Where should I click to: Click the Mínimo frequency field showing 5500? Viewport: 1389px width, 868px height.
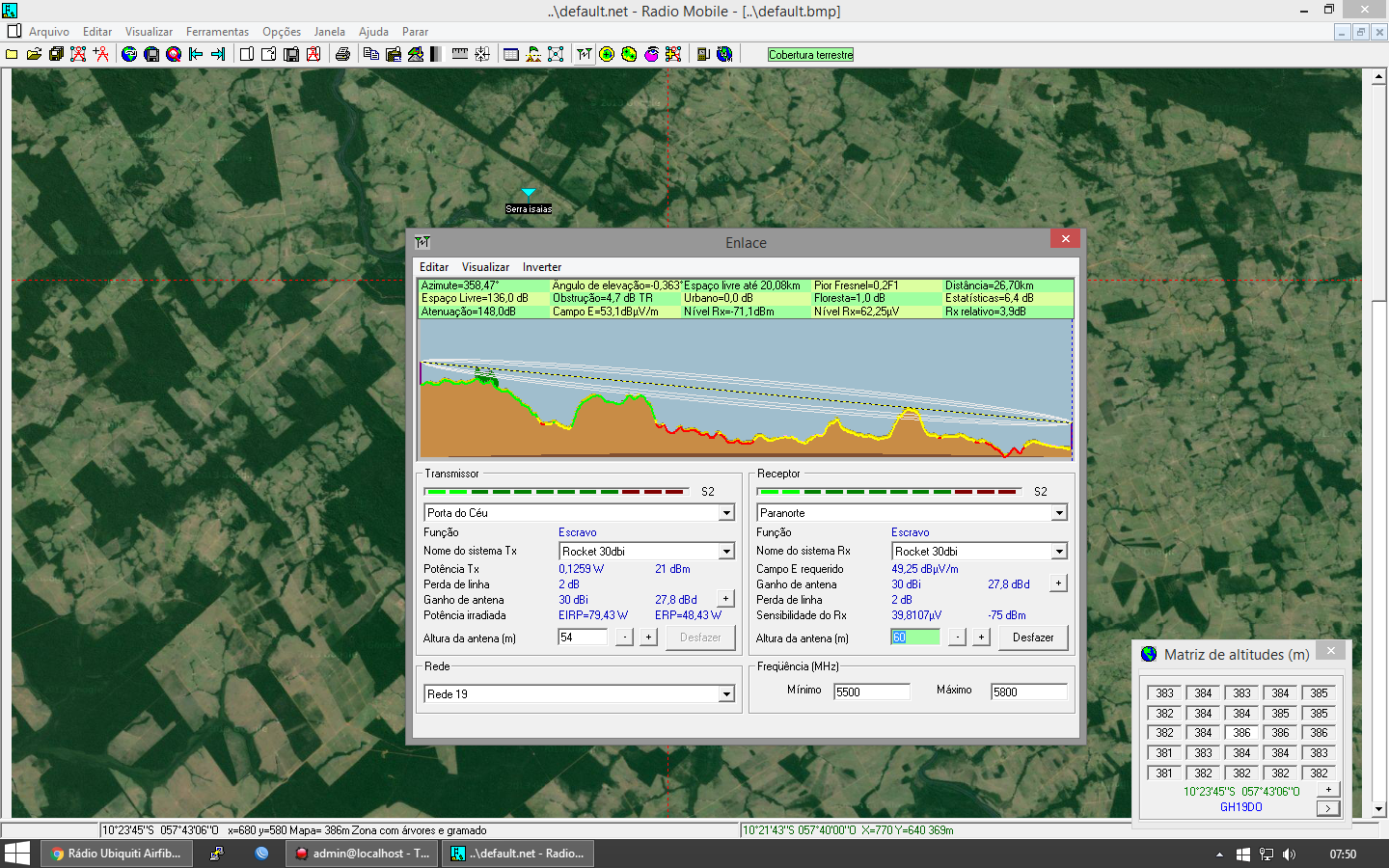coord(871,692)
